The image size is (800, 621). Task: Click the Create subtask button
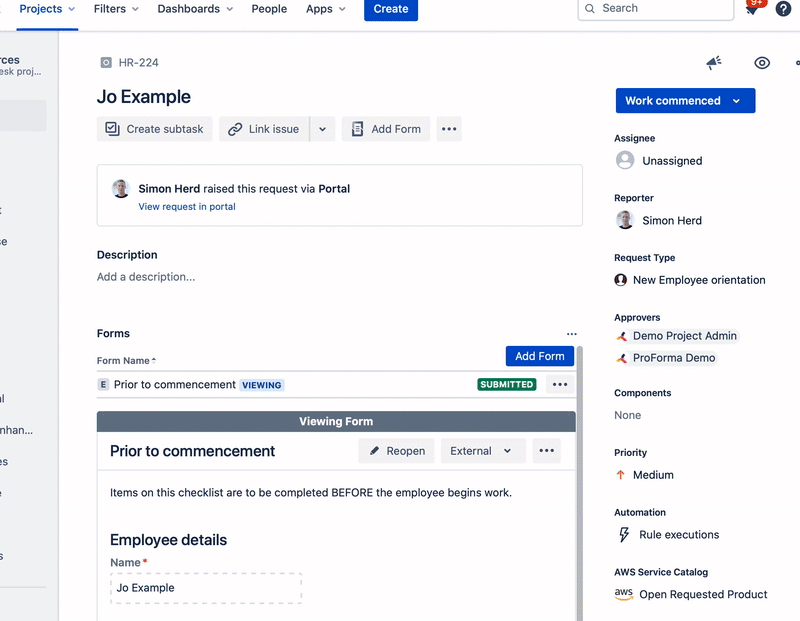coord(155,129)
